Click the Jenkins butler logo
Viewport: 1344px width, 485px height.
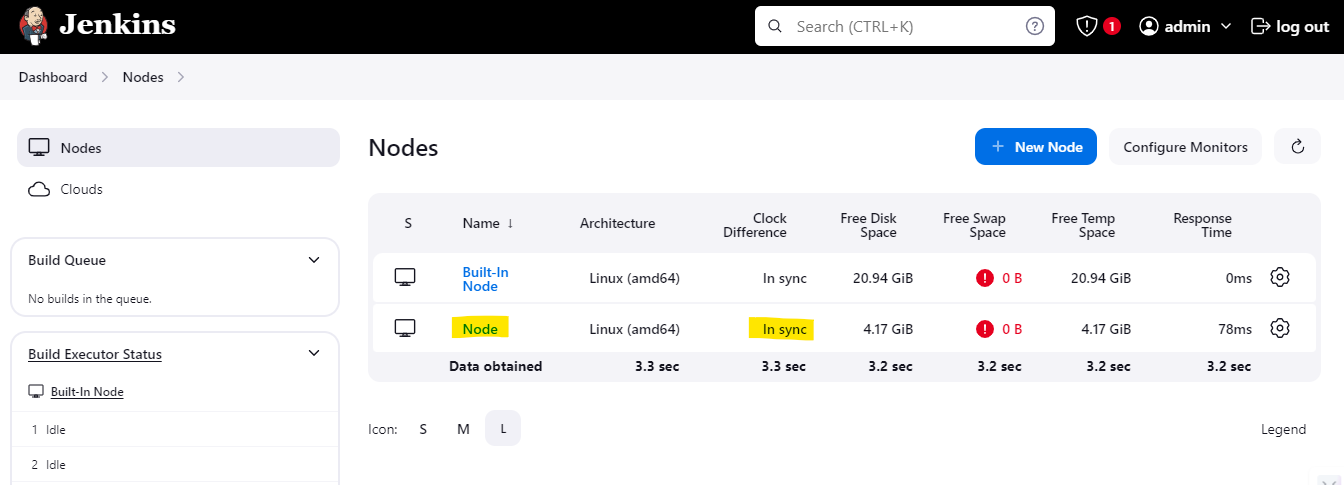click(33, 26)
